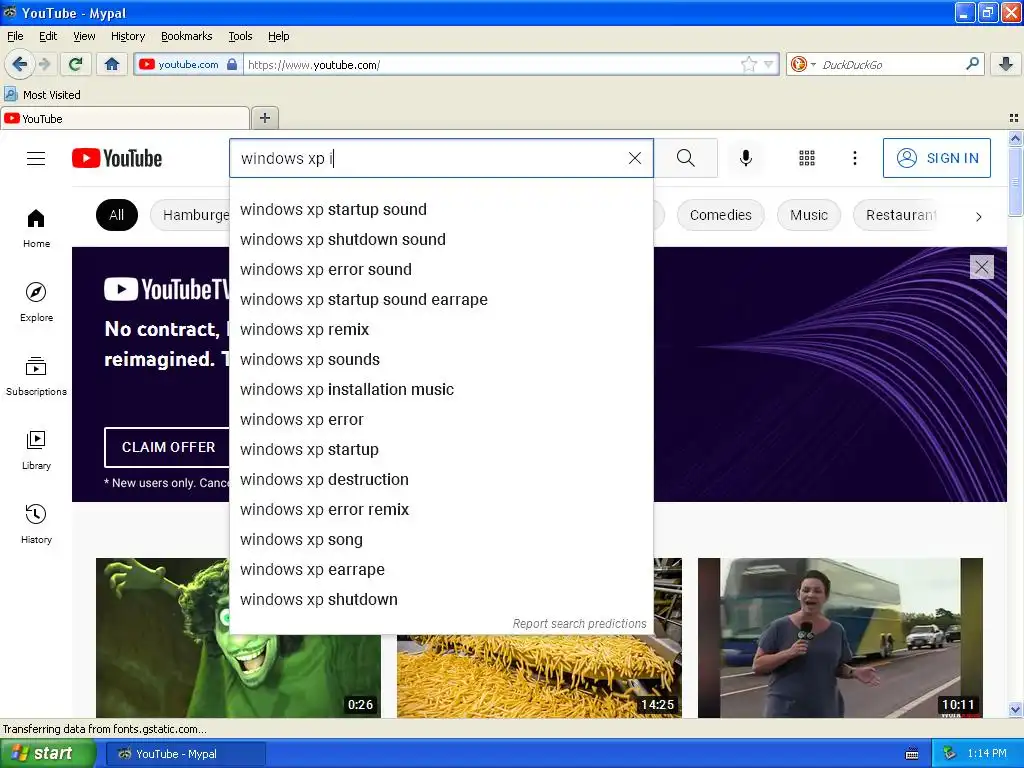Open a new tab with plus button
This screenshot has width=1024, height=768.
264,118
